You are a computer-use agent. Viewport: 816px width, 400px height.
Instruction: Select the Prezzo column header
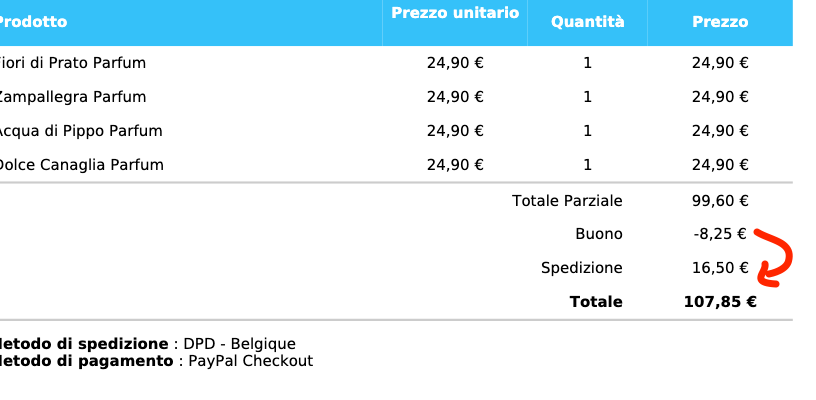(720, 22)
